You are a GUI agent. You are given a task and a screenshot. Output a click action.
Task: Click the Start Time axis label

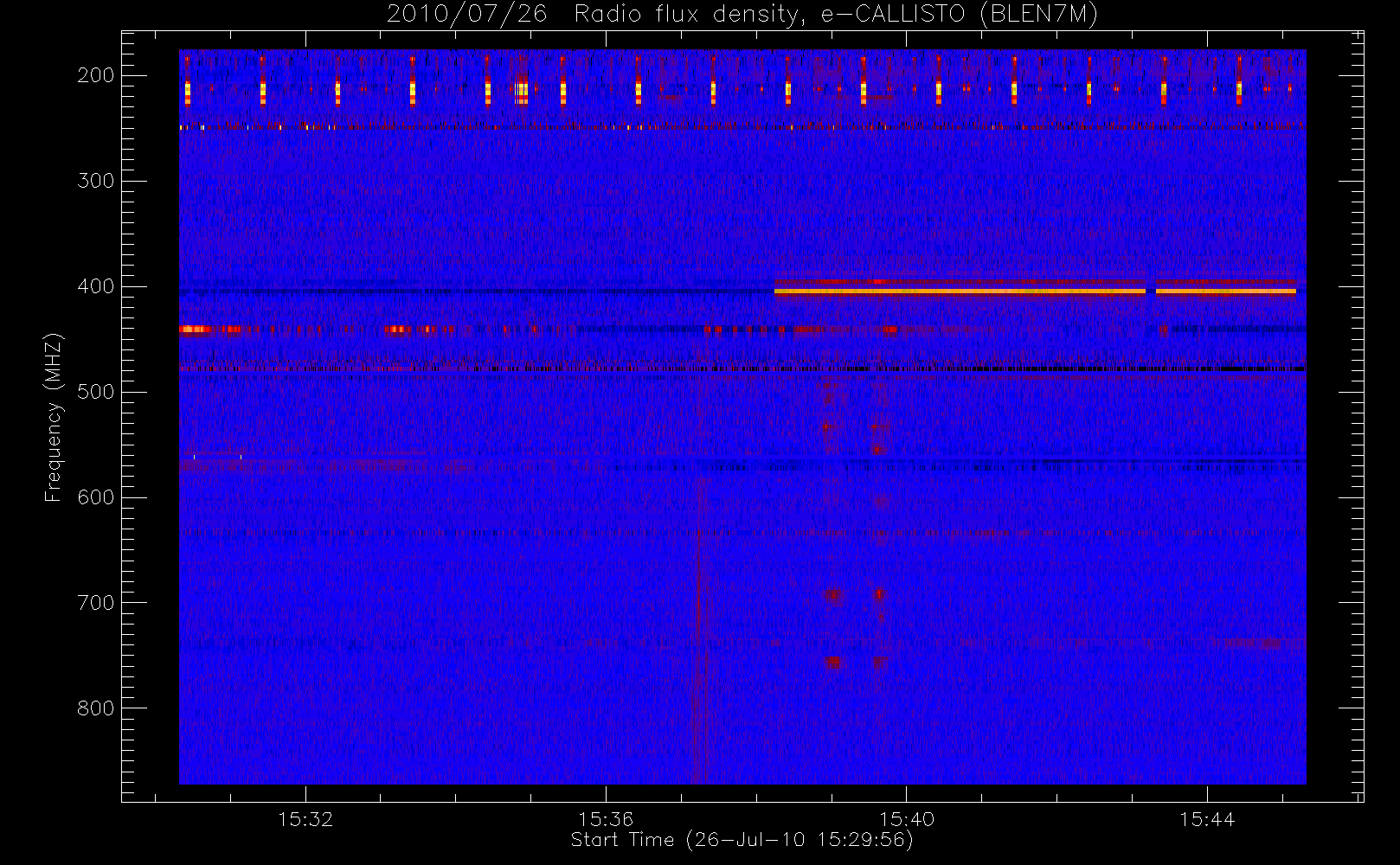pos(742,840)
